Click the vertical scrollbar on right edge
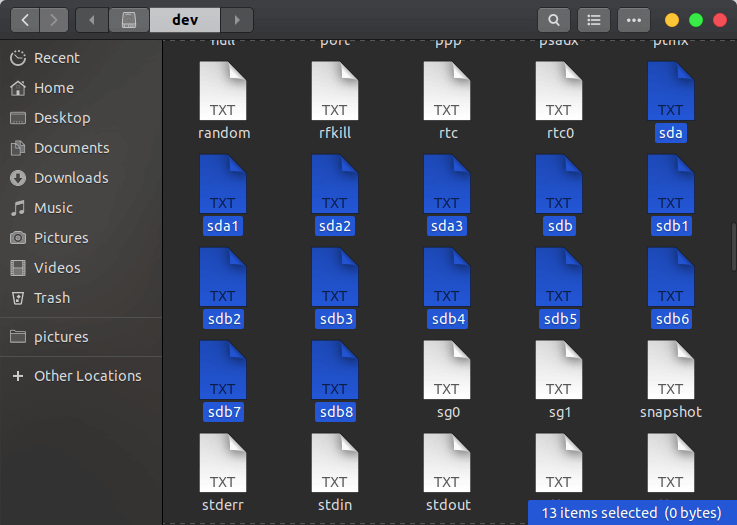This screenshot has height=525, width=737. (x=733, y=245)
